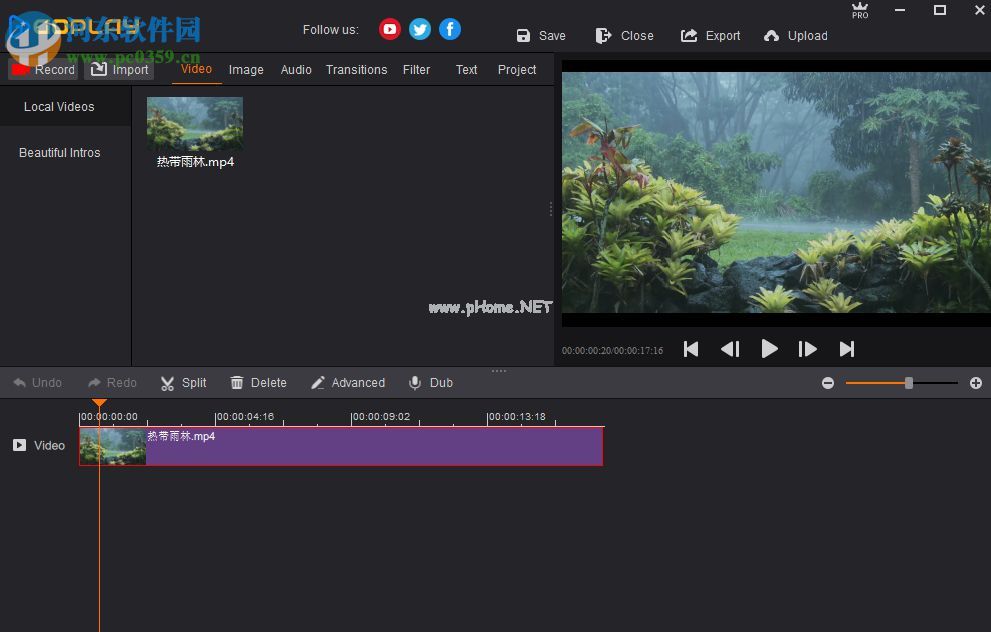
Task: Click the preview timecode display
Action: pyautogui.click(x=612, y=351)
